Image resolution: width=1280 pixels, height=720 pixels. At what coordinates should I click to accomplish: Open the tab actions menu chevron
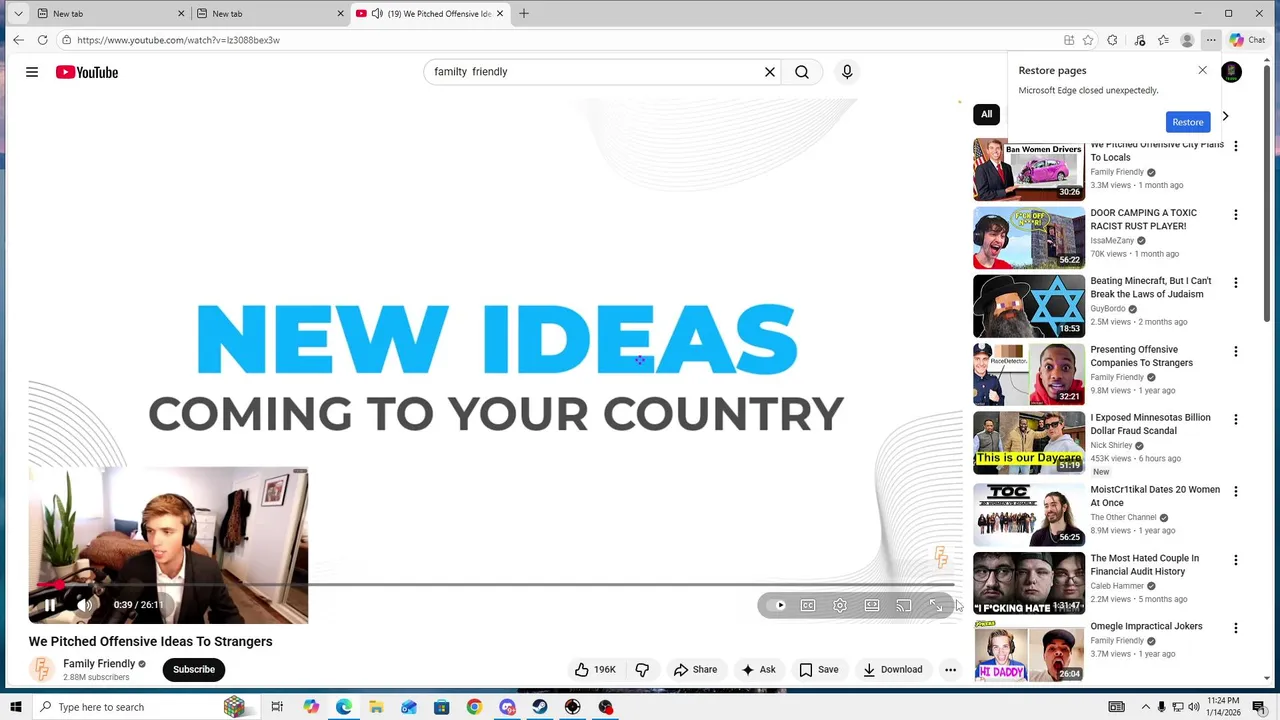pyautogui.click(x=17, y=13)
